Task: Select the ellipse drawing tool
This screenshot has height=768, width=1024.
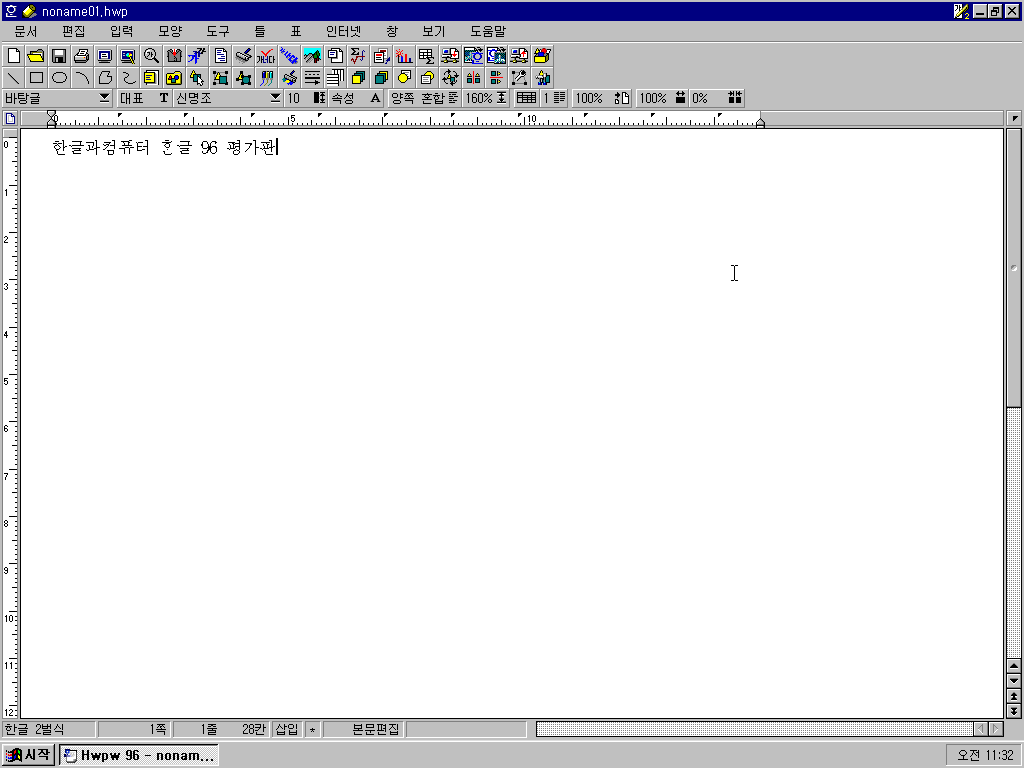Action: [x=59, y=78]
